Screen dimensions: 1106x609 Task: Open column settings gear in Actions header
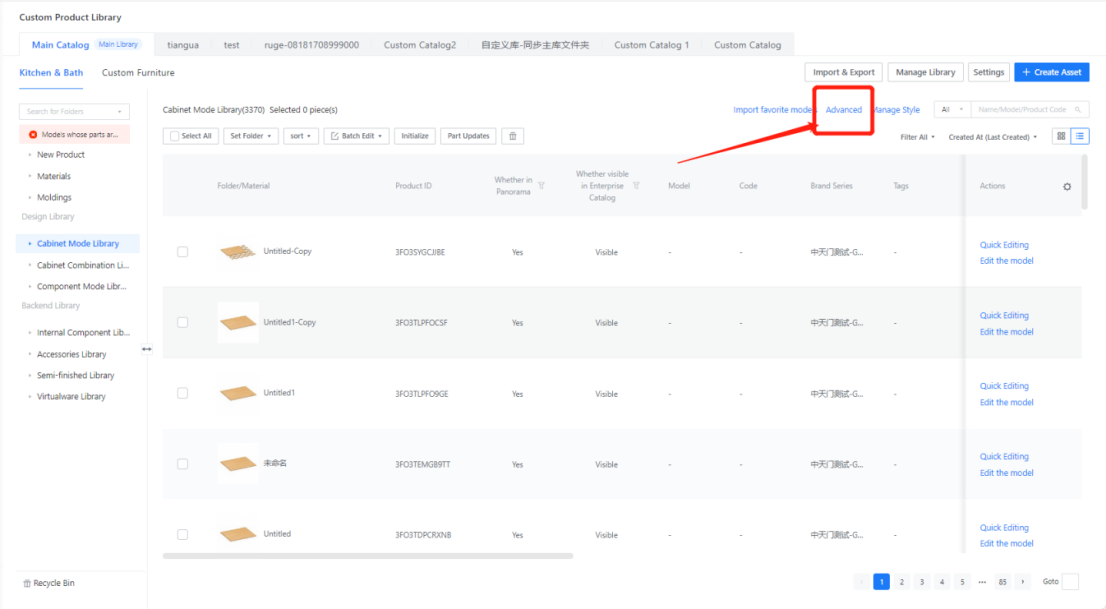(x=1066, y=187)
